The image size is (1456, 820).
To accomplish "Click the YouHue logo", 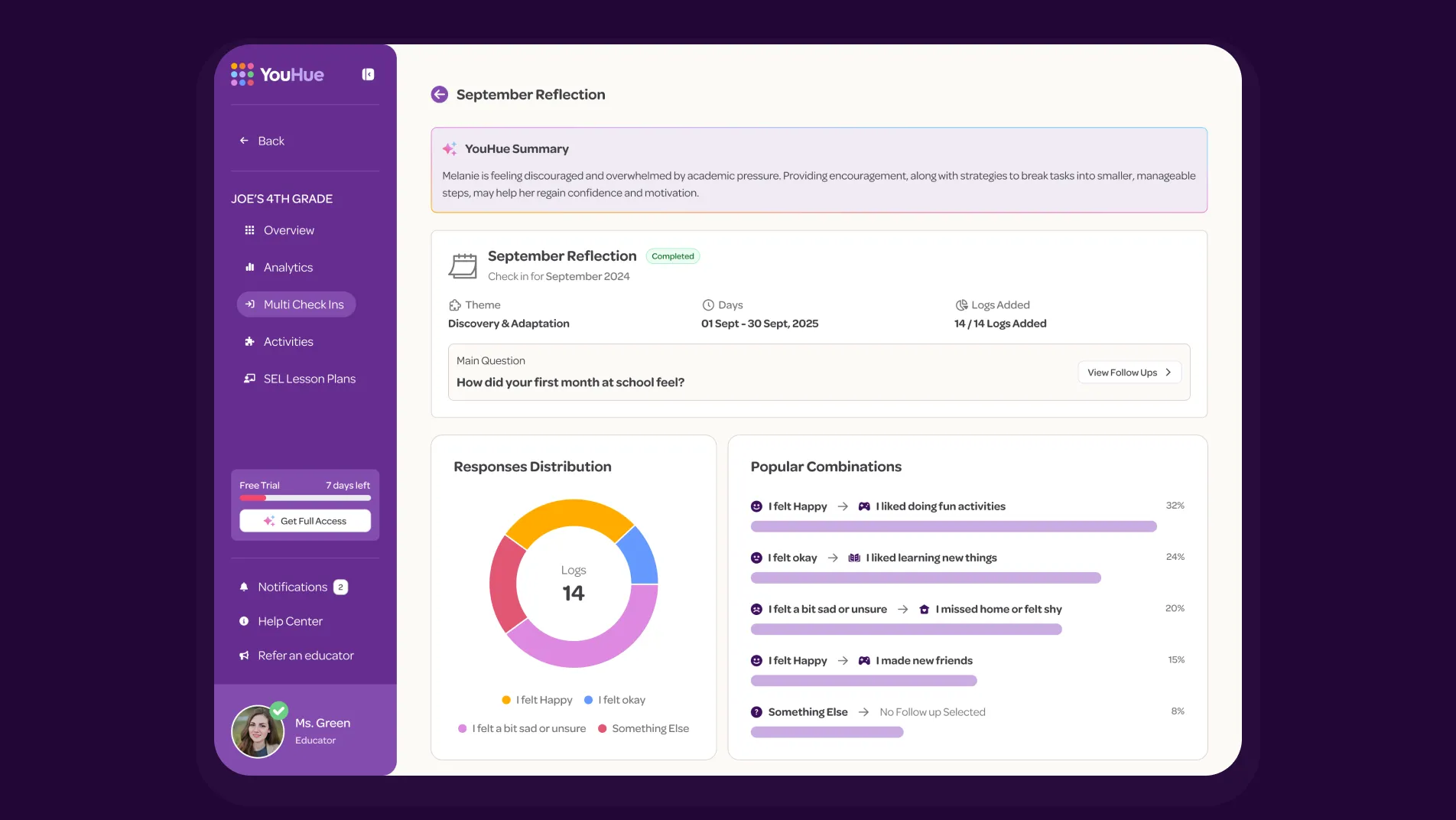I will tap(278, 74).
